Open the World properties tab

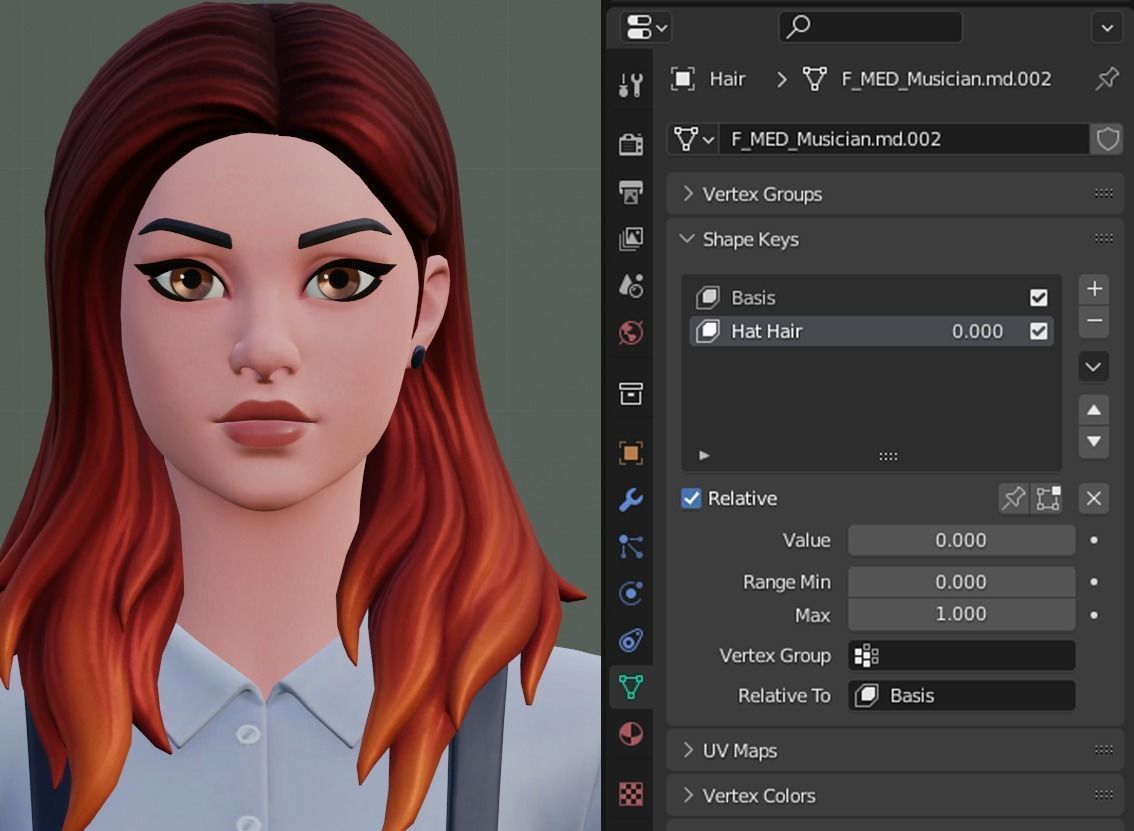[x=631, y=333]
